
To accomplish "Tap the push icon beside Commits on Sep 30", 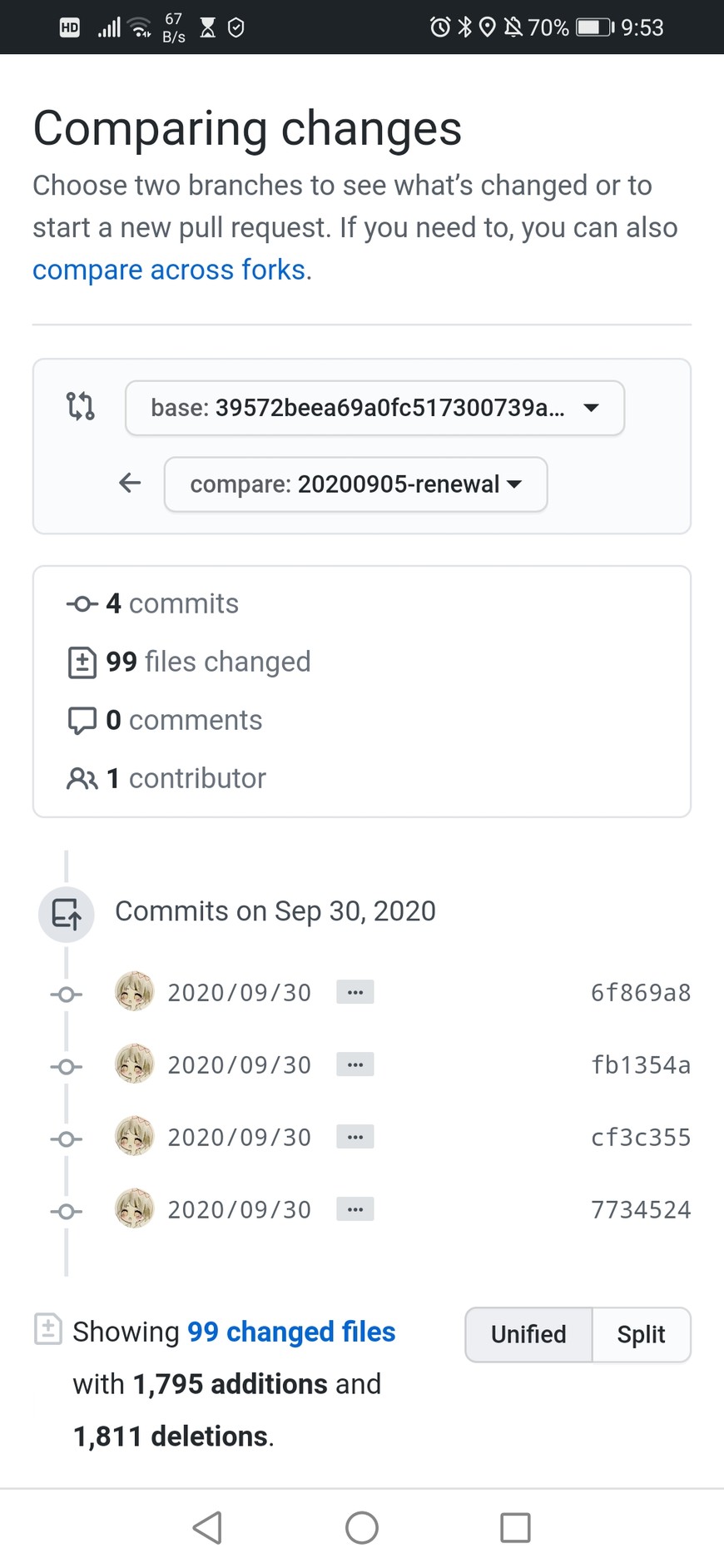I will (x=67, y=914).
